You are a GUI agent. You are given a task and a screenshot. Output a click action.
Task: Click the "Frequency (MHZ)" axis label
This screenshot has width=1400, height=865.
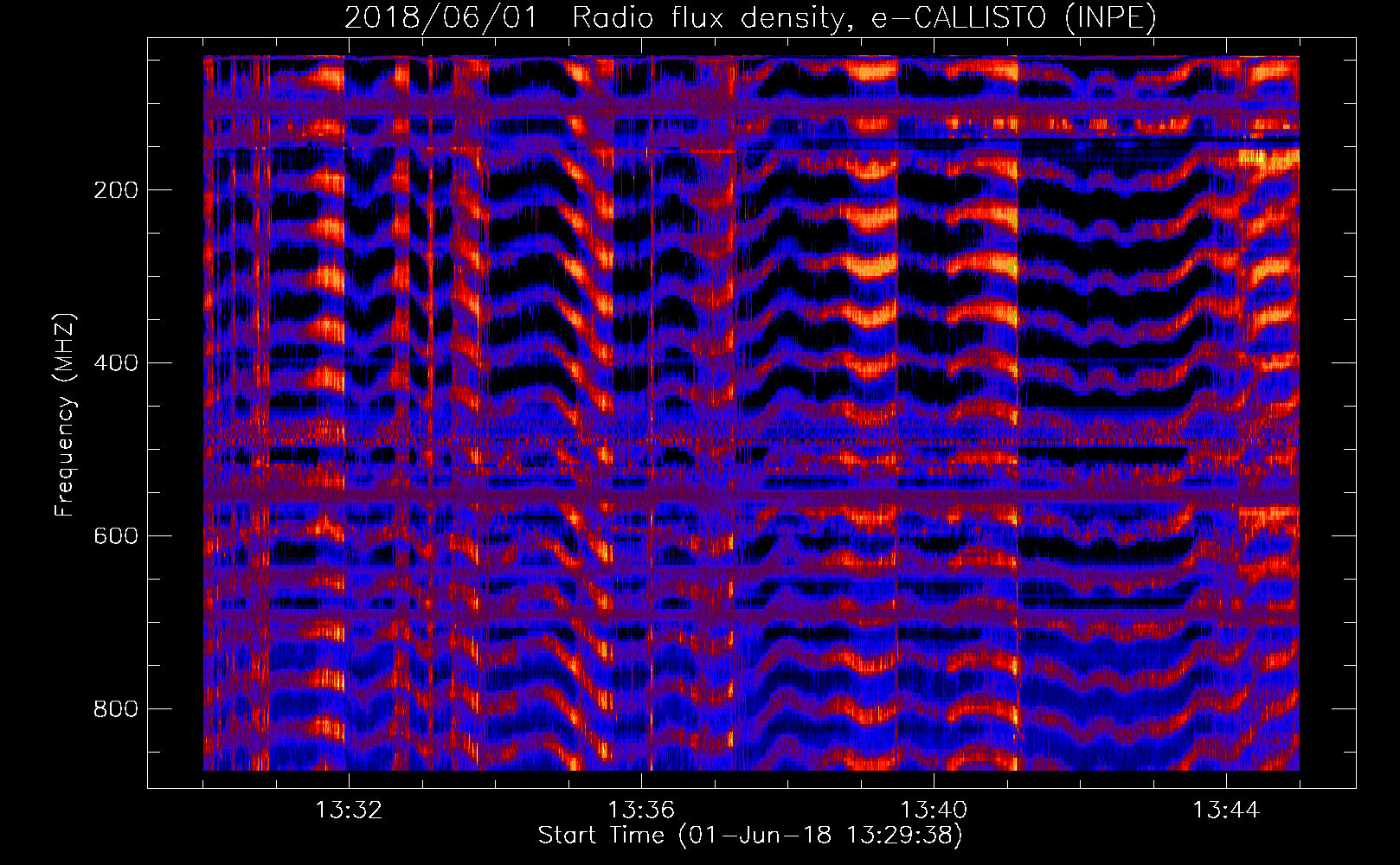[65, 414]
